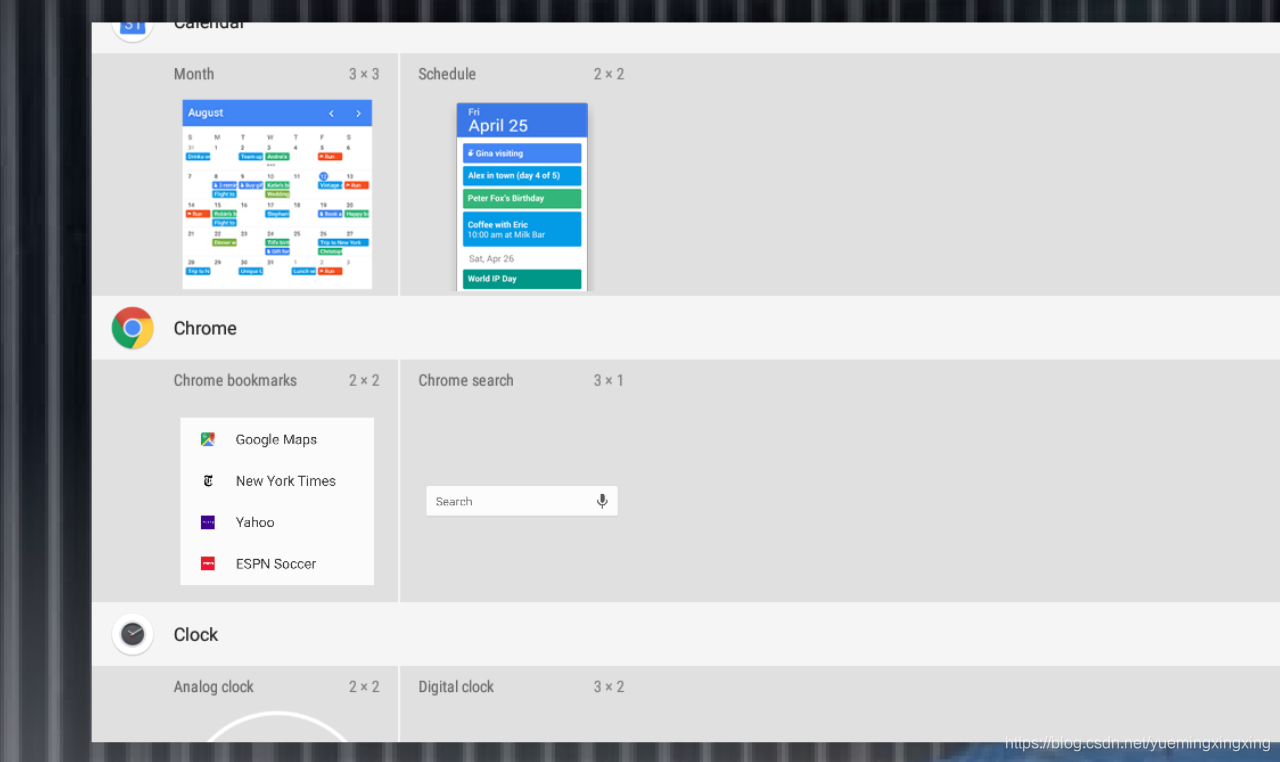Click the 'Chrome search' widget label
This screenshot has width=1280, height=762.
466,380
